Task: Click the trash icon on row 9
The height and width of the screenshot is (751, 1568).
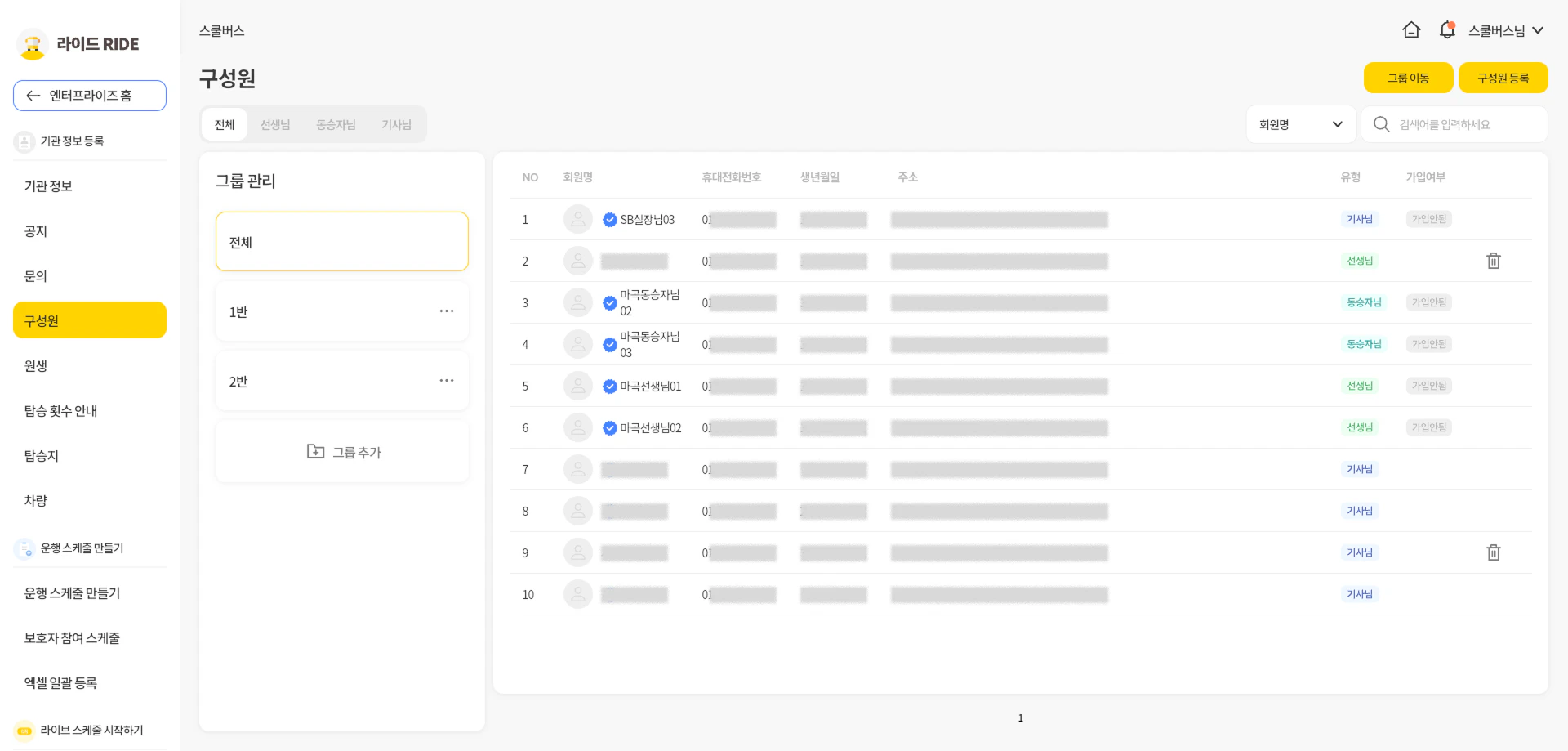Action: tap(1493, 552)
